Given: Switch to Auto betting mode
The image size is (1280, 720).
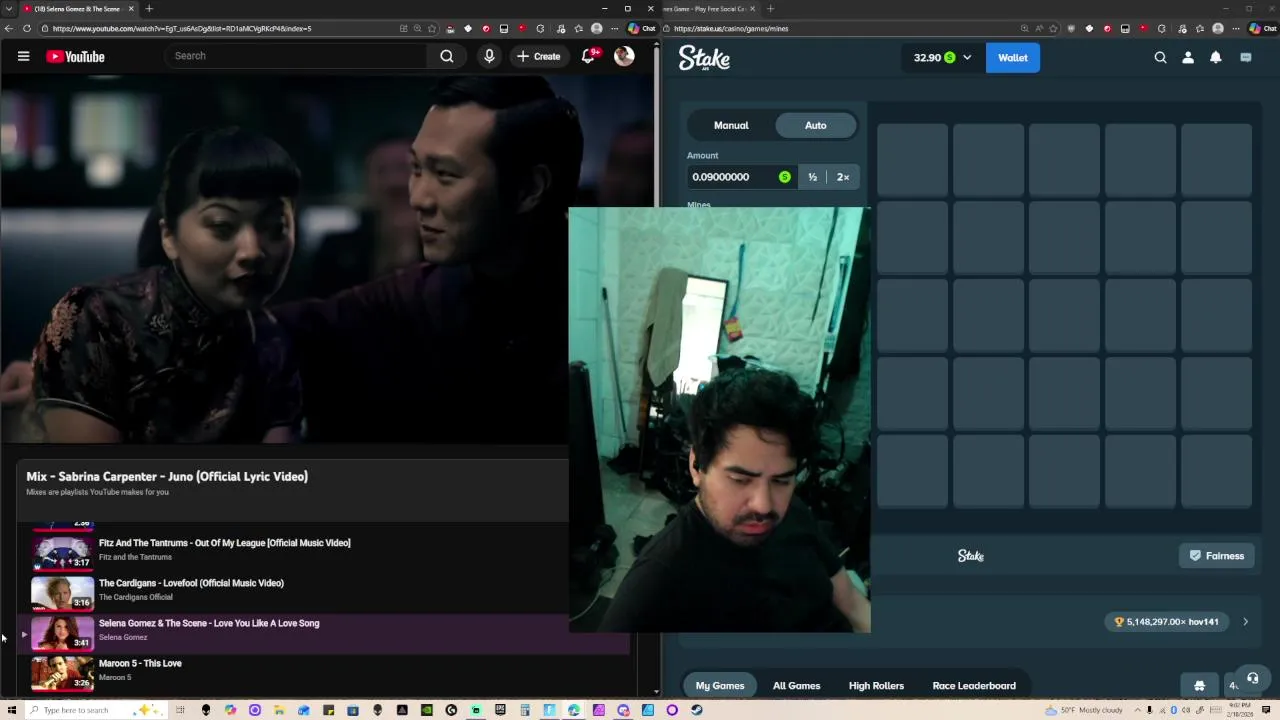Looking at the screenshot, I should tap(815, 125).
